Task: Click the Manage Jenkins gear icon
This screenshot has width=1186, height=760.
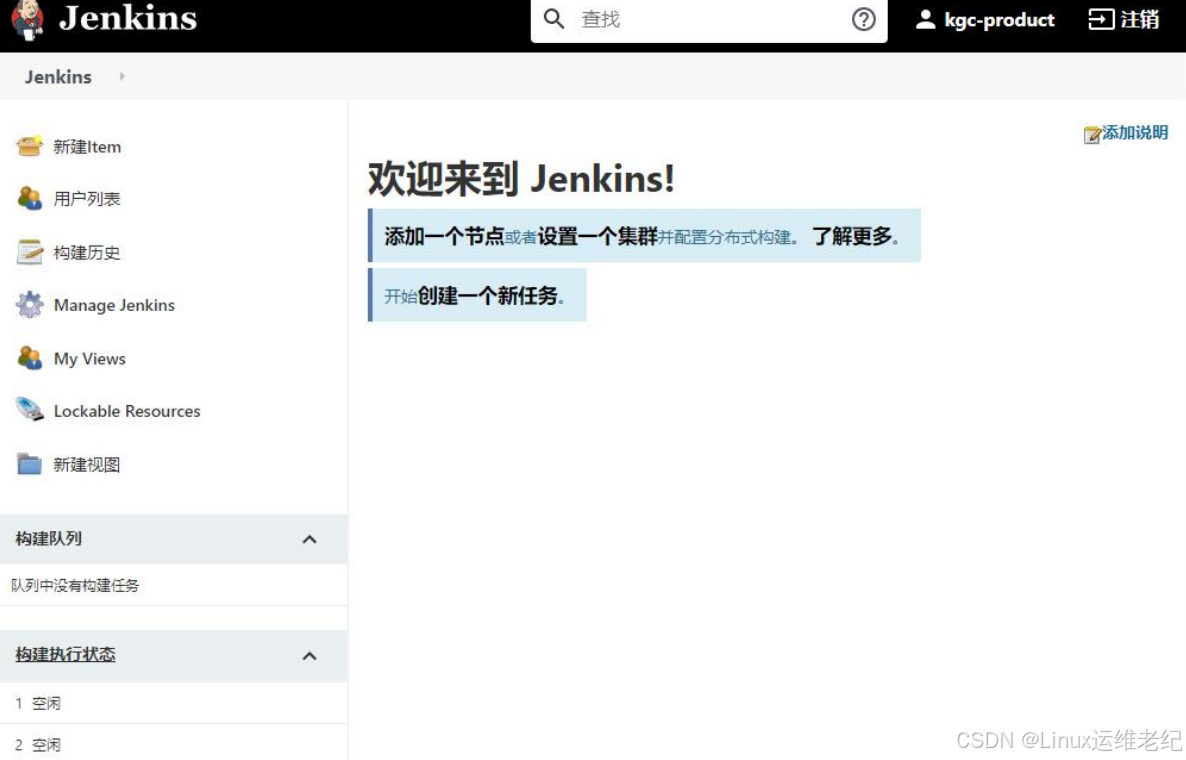Action: pyautogui.click(x=29, y=304)
